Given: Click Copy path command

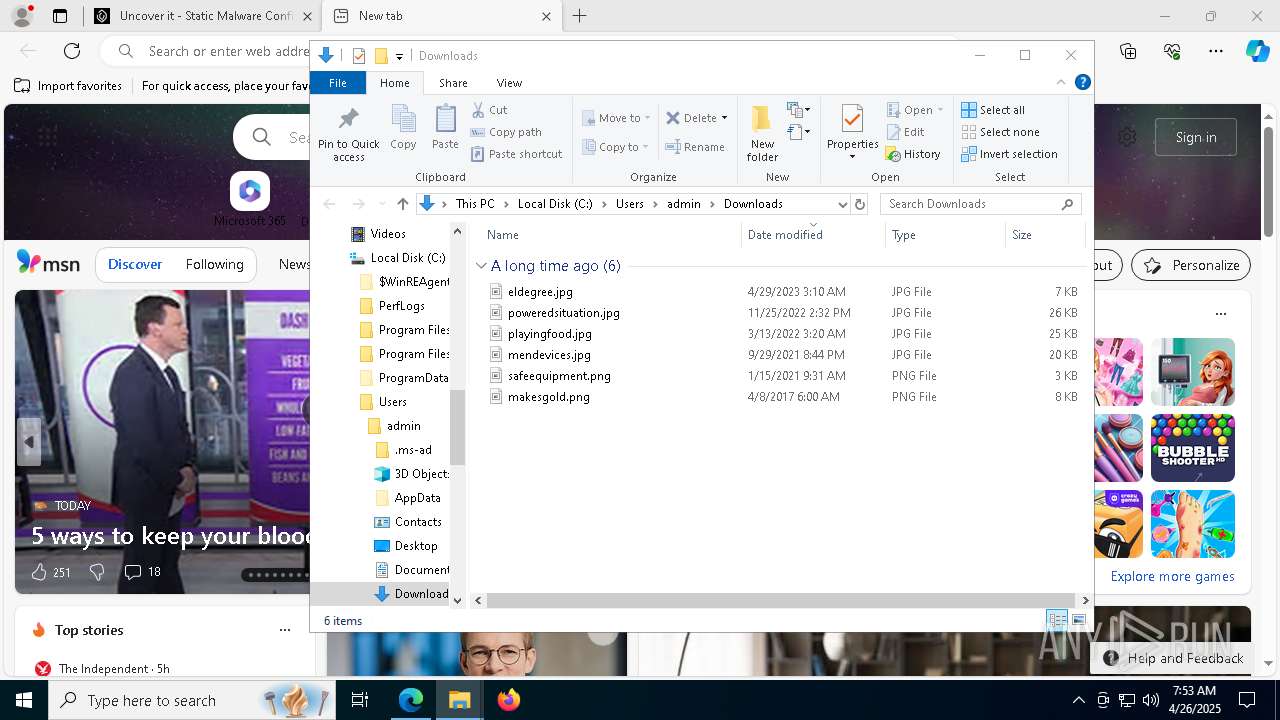Looking at the screenshot, I should 506,132.
